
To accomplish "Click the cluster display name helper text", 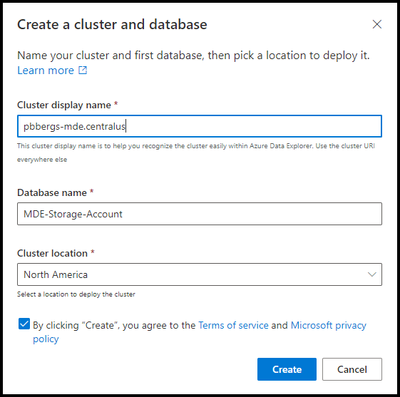I will coord(196,152).
